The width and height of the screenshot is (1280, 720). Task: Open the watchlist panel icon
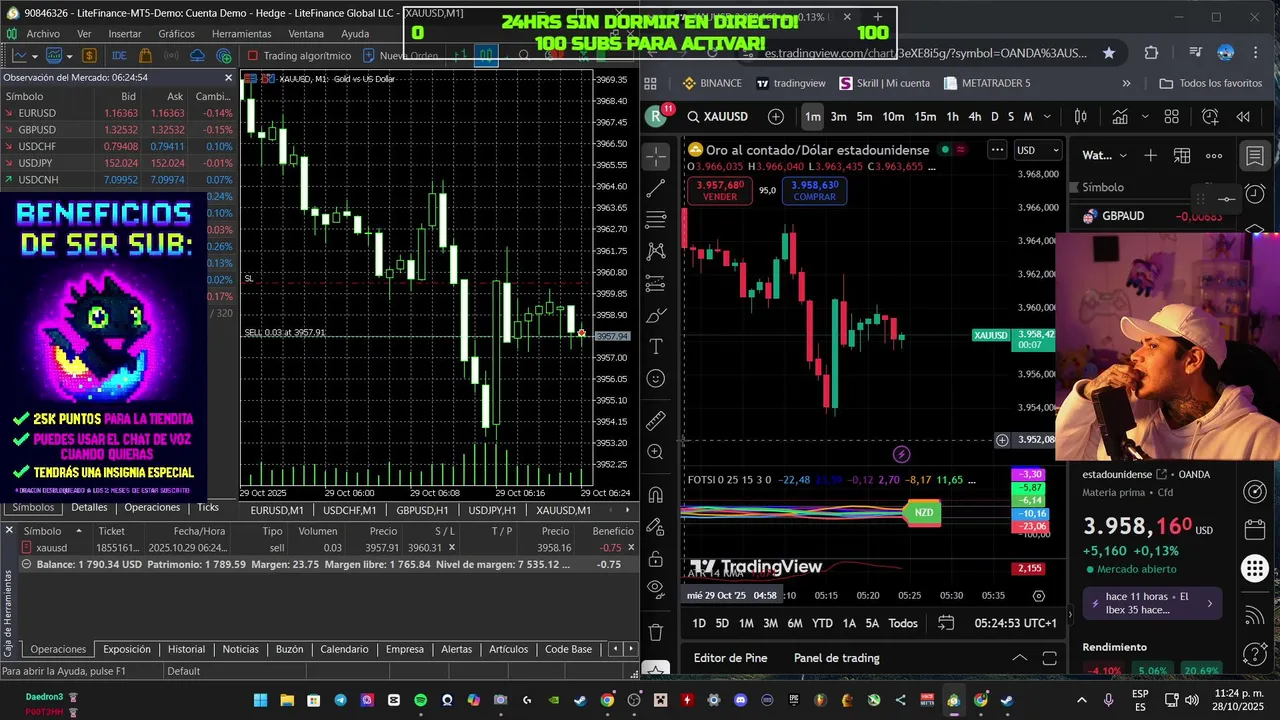pos(1255,156)
